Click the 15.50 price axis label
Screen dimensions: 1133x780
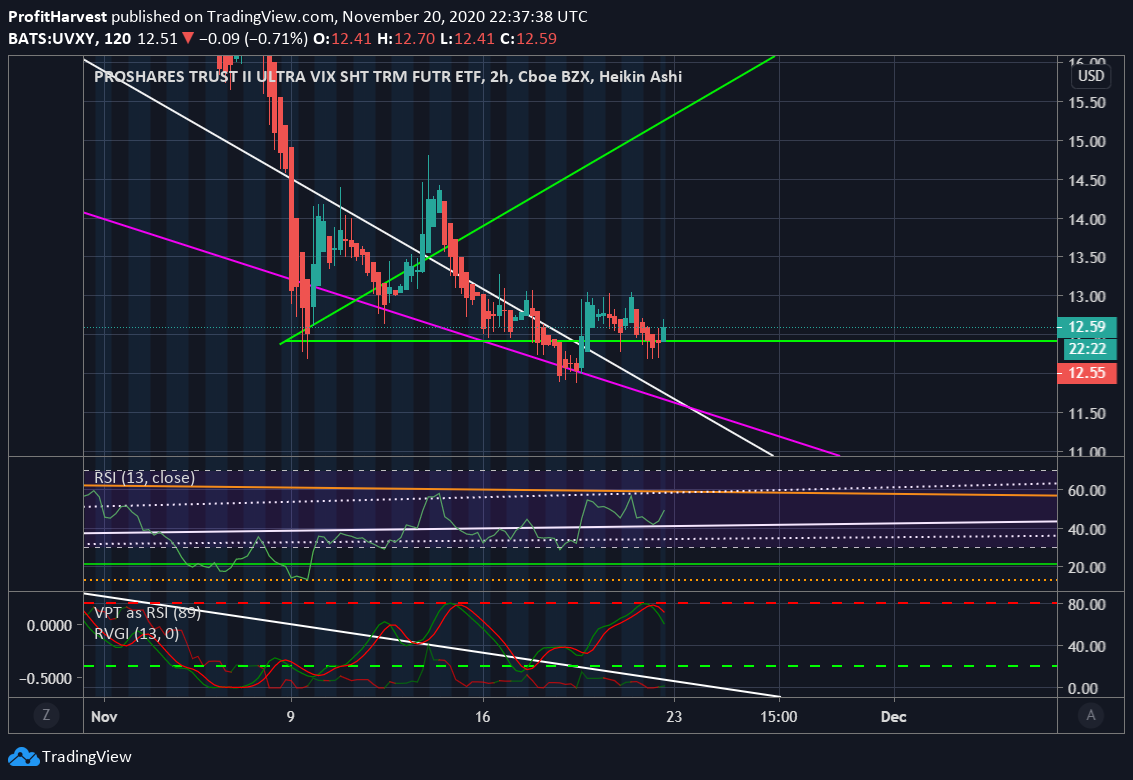[x=1087, y=103]
